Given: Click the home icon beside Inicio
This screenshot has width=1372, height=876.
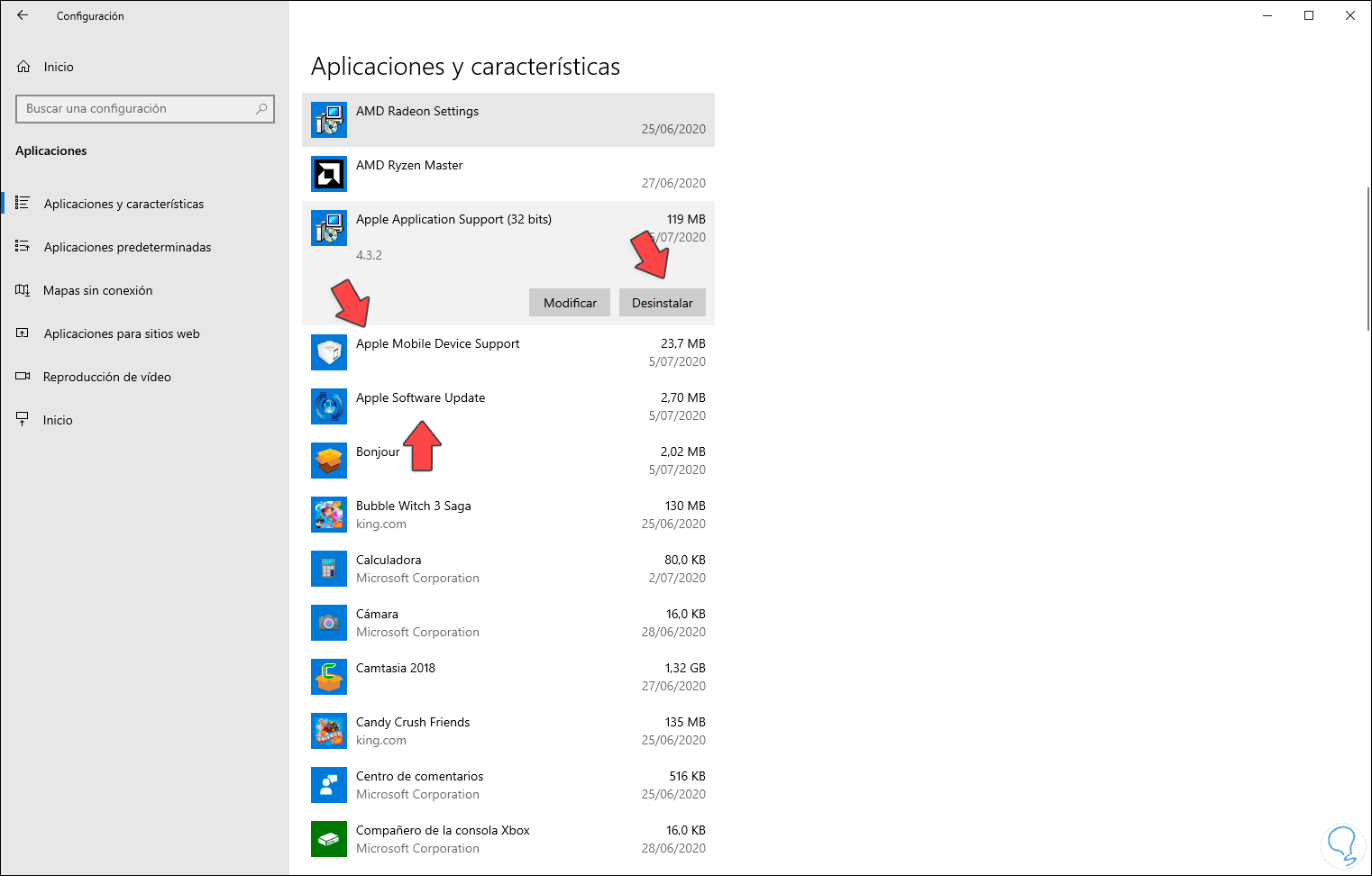Looking at the screenshot, I should [x=23, y=67].
